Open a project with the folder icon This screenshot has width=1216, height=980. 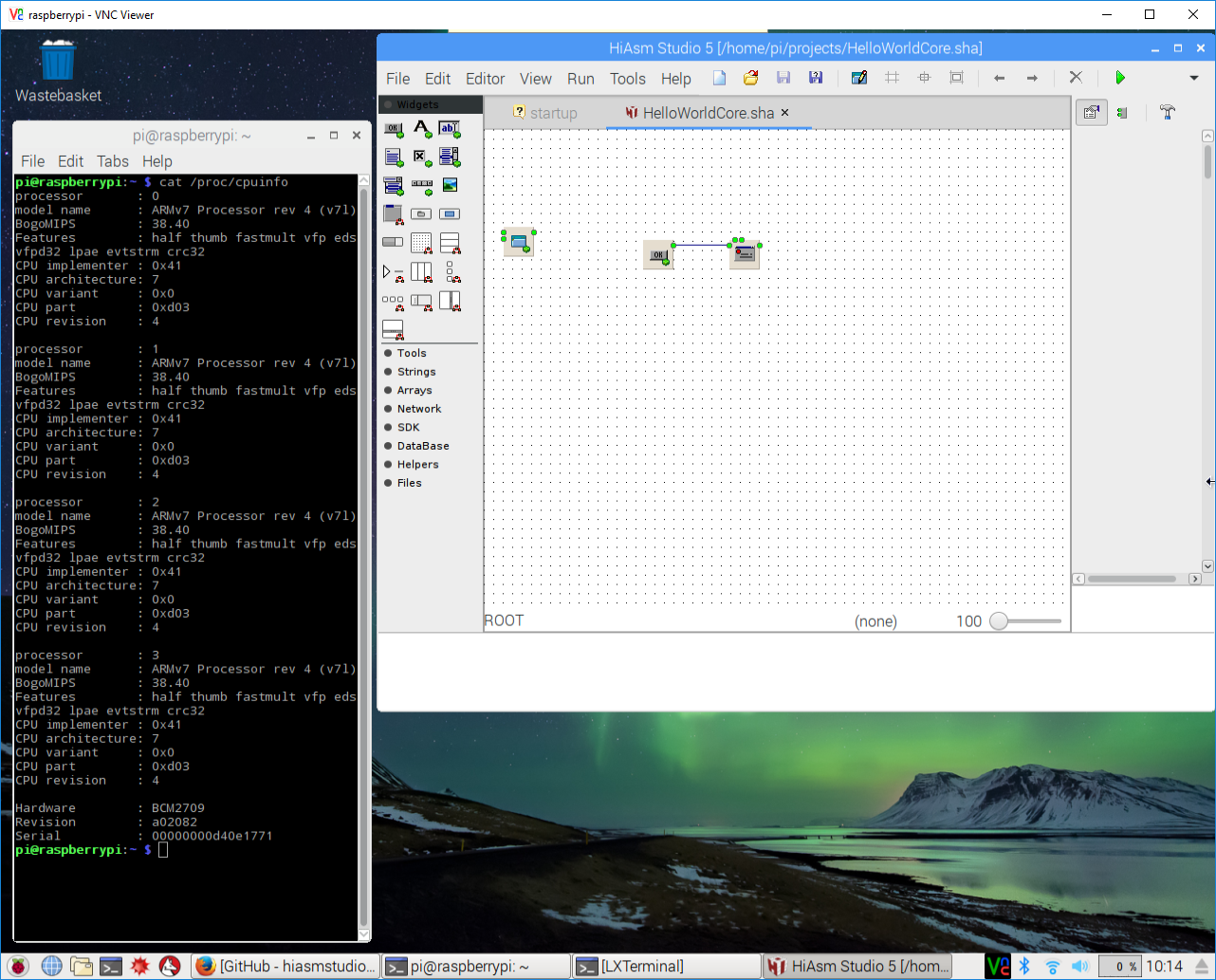[751, 78]
